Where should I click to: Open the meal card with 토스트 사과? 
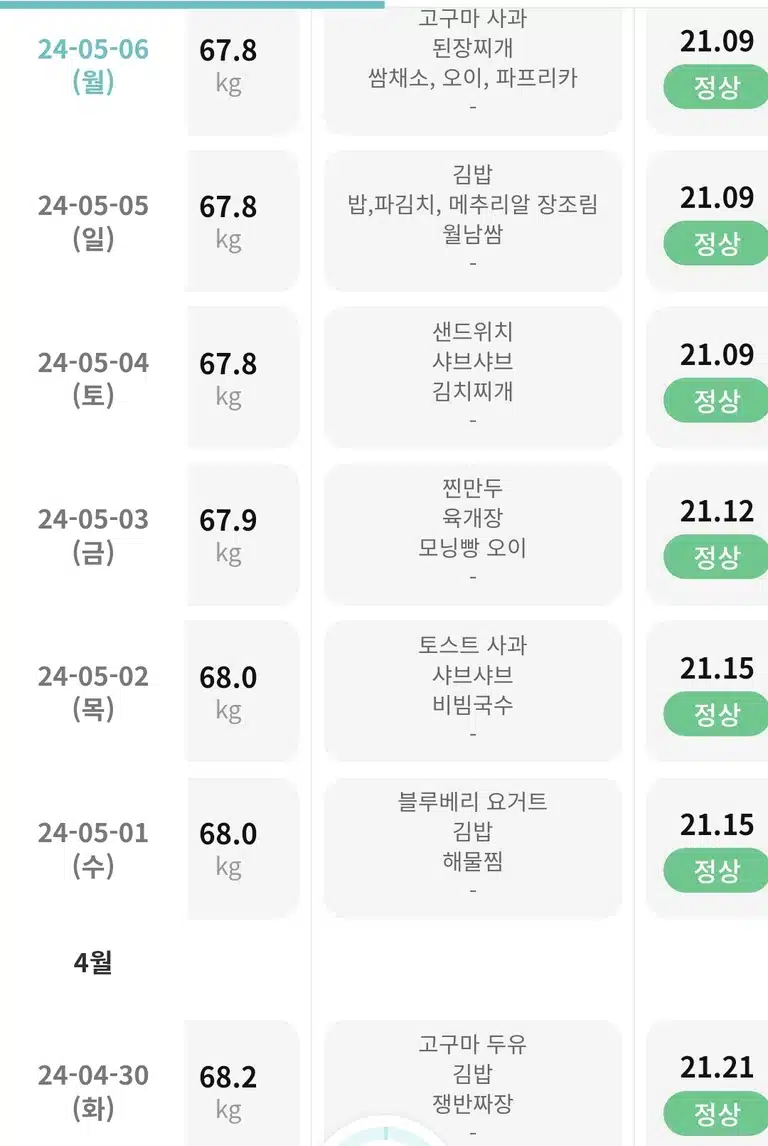[x=473, y=691]
